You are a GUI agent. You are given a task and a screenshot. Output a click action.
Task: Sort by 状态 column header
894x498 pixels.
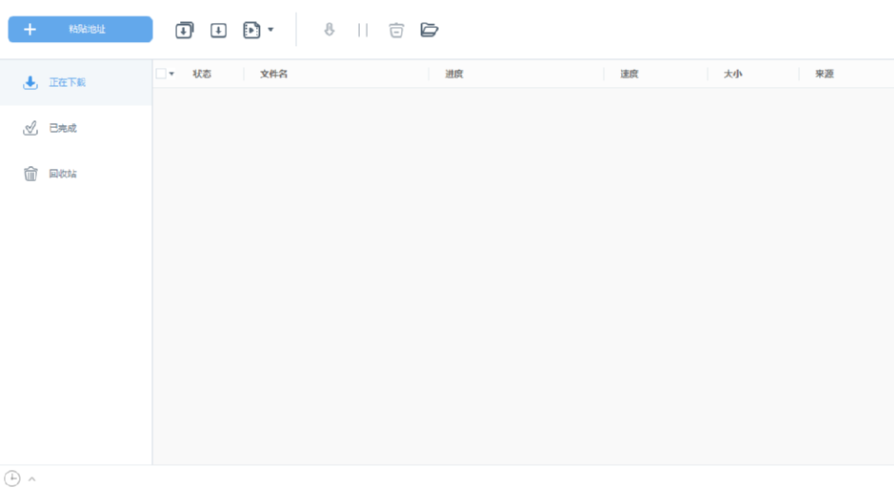click(202, 74)
